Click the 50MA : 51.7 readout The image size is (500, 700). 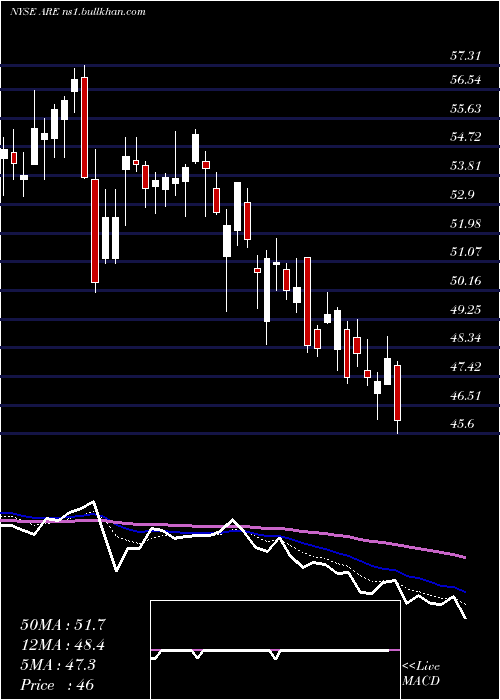(x=63, y=625)
